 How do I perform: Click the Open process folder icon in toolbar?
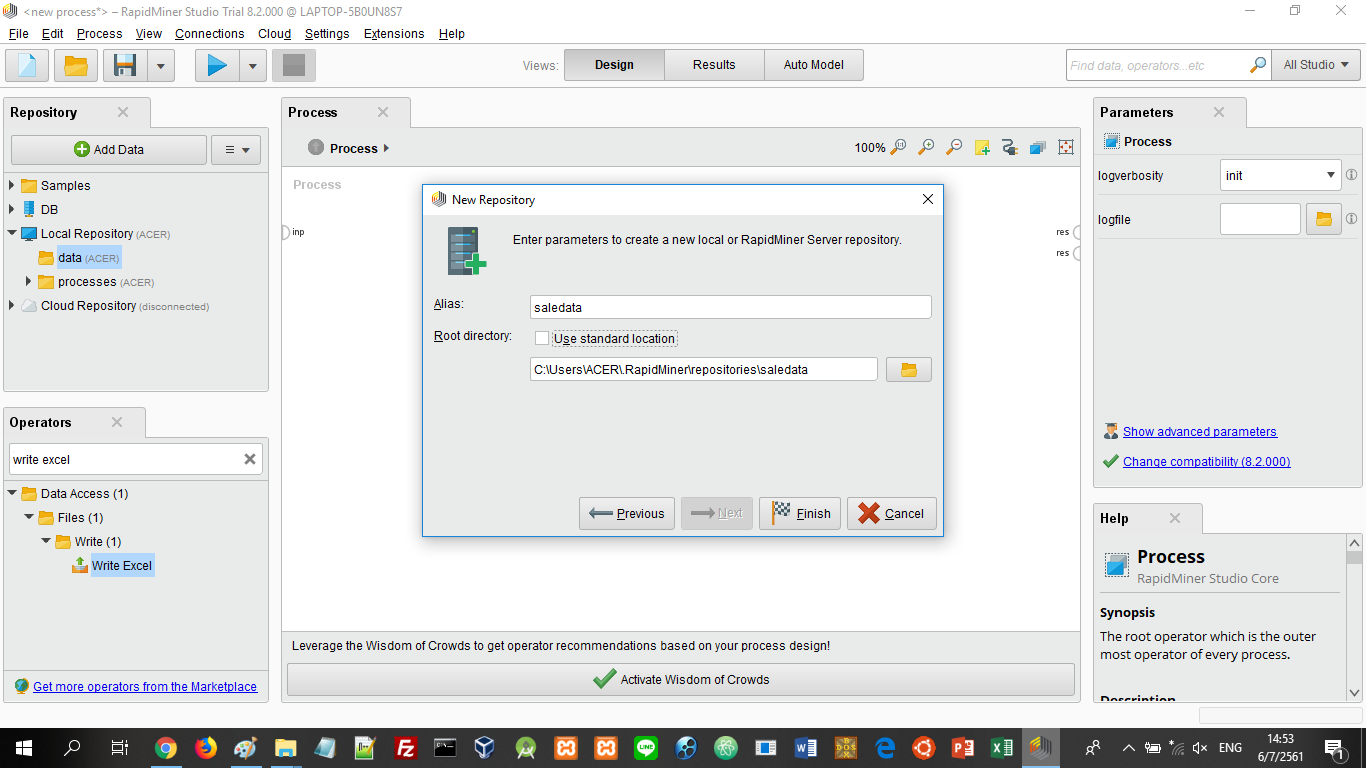coord(76,66)
